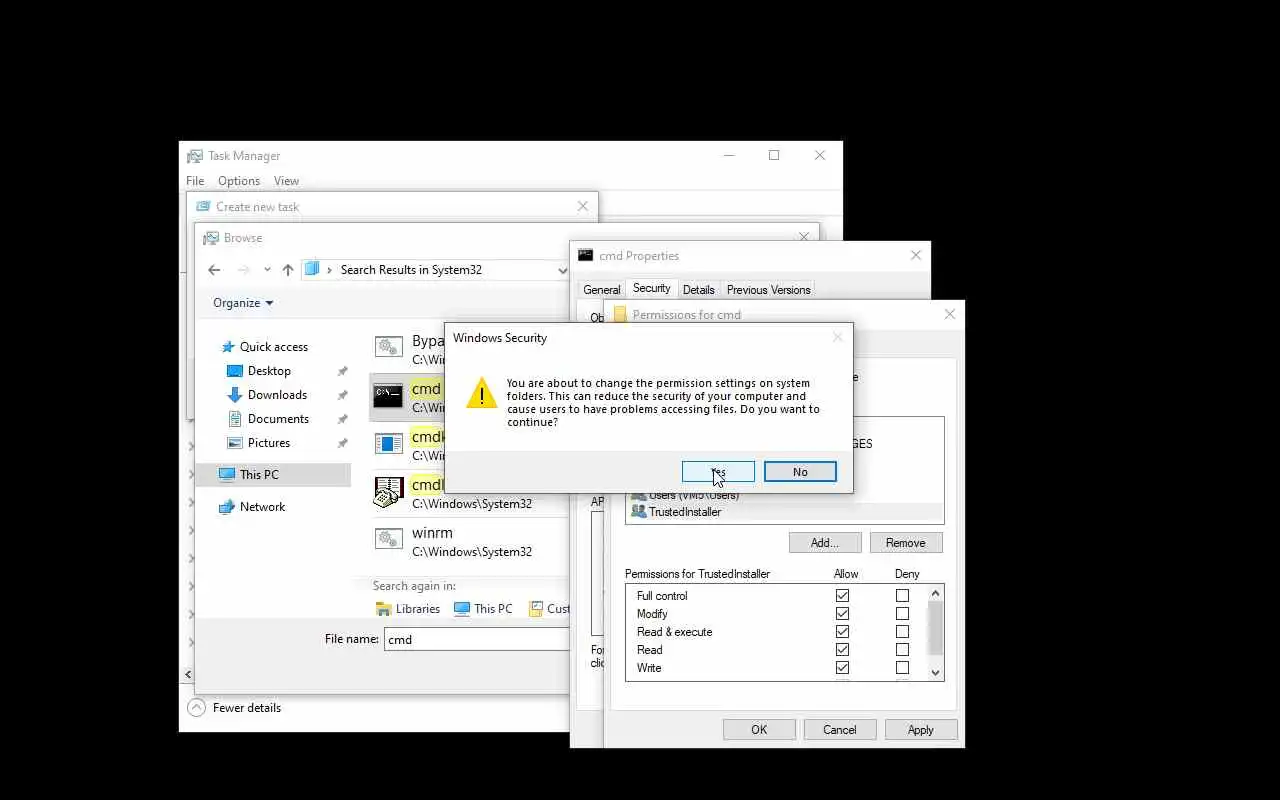
Task: Toggle Allow checkbox for Write
Action: point(842,668)
